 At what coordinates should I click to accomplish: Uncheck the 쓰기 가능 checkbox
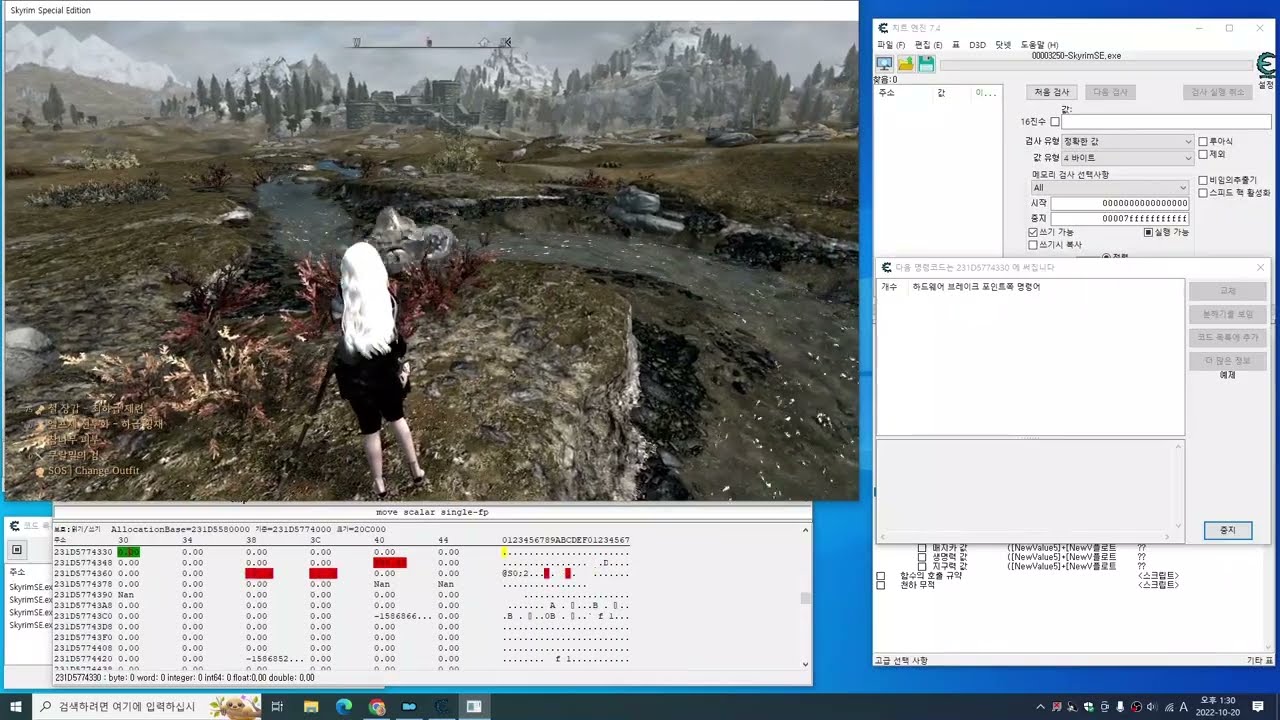pos(1033,232)
